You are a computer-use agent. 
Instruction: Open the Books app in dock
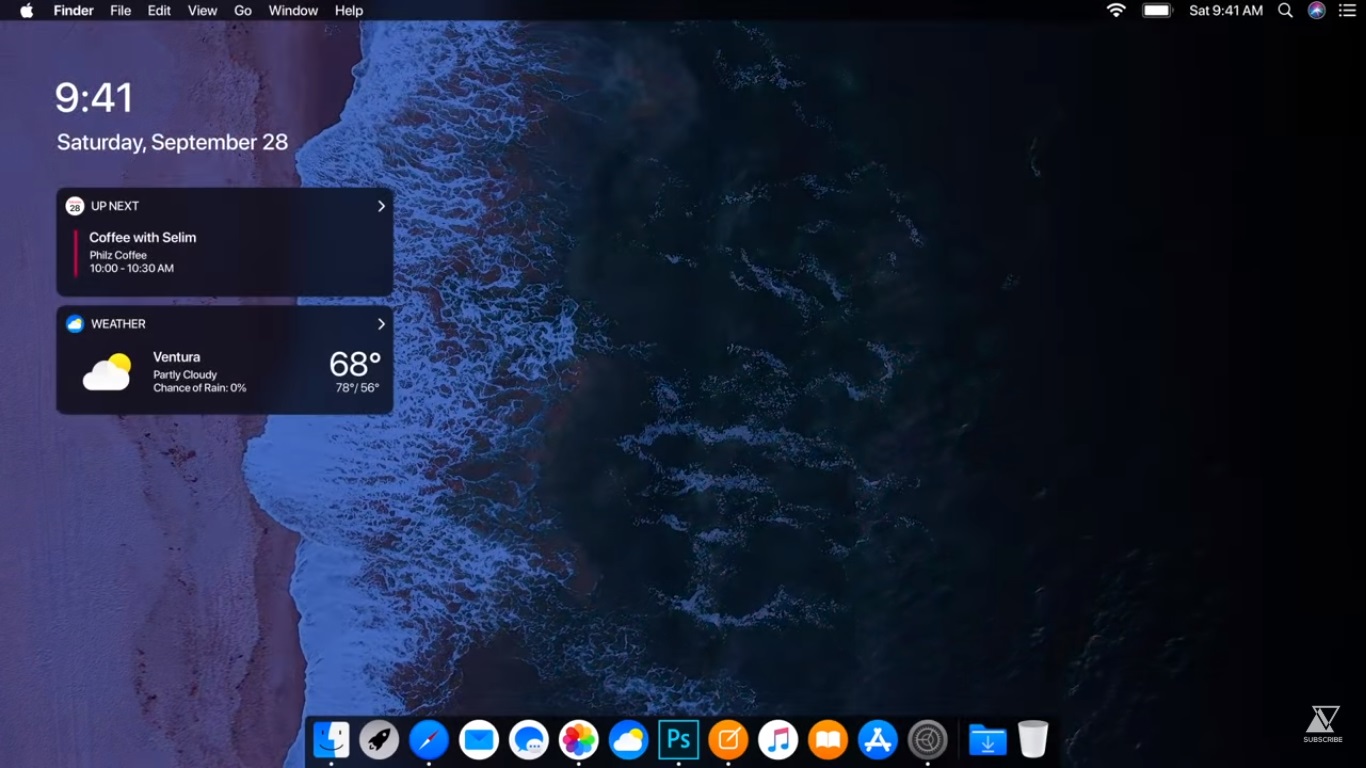pos(828,740)
